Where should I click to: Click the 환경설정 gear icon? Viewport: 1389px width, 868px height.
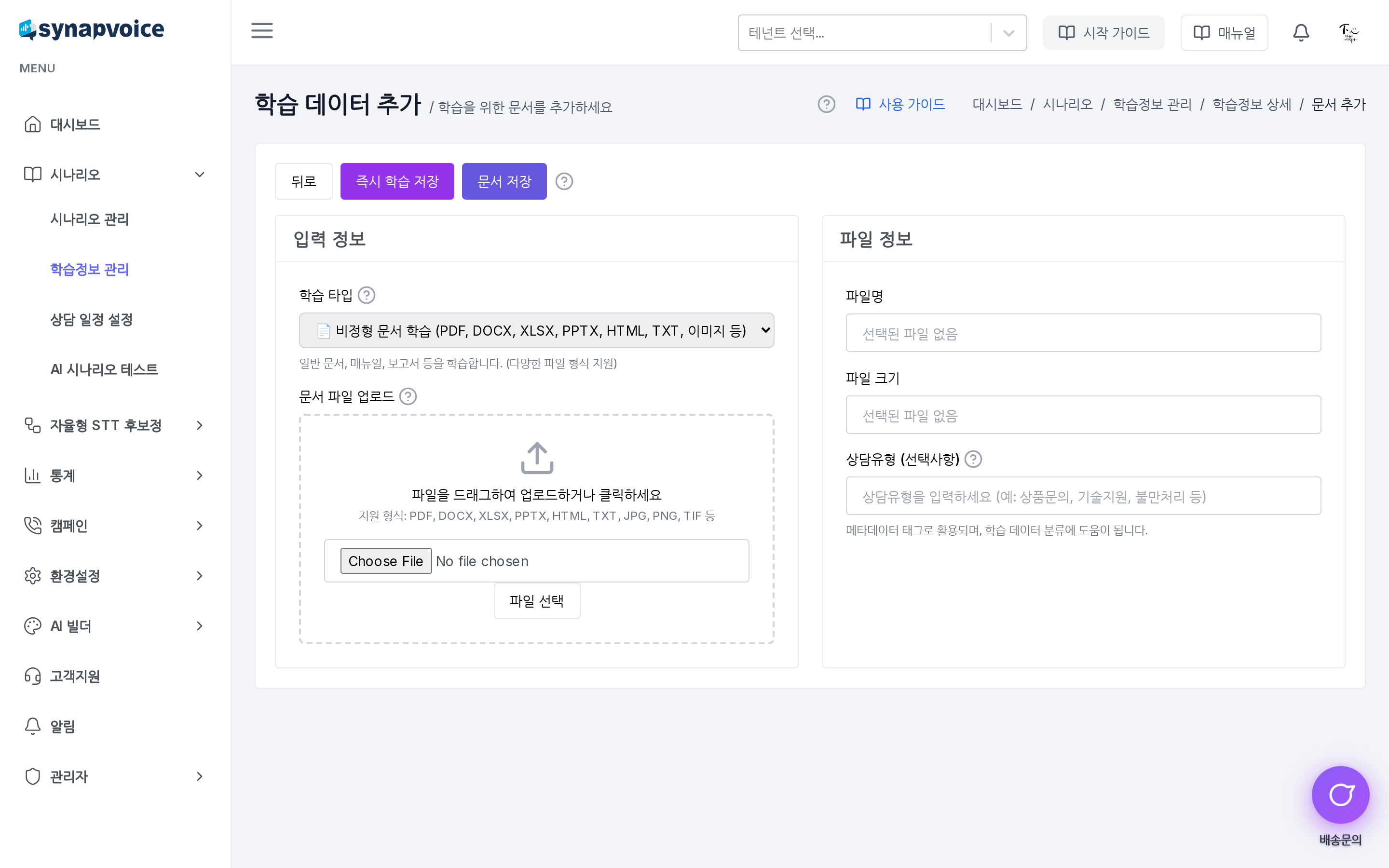(x=33, y=576)
